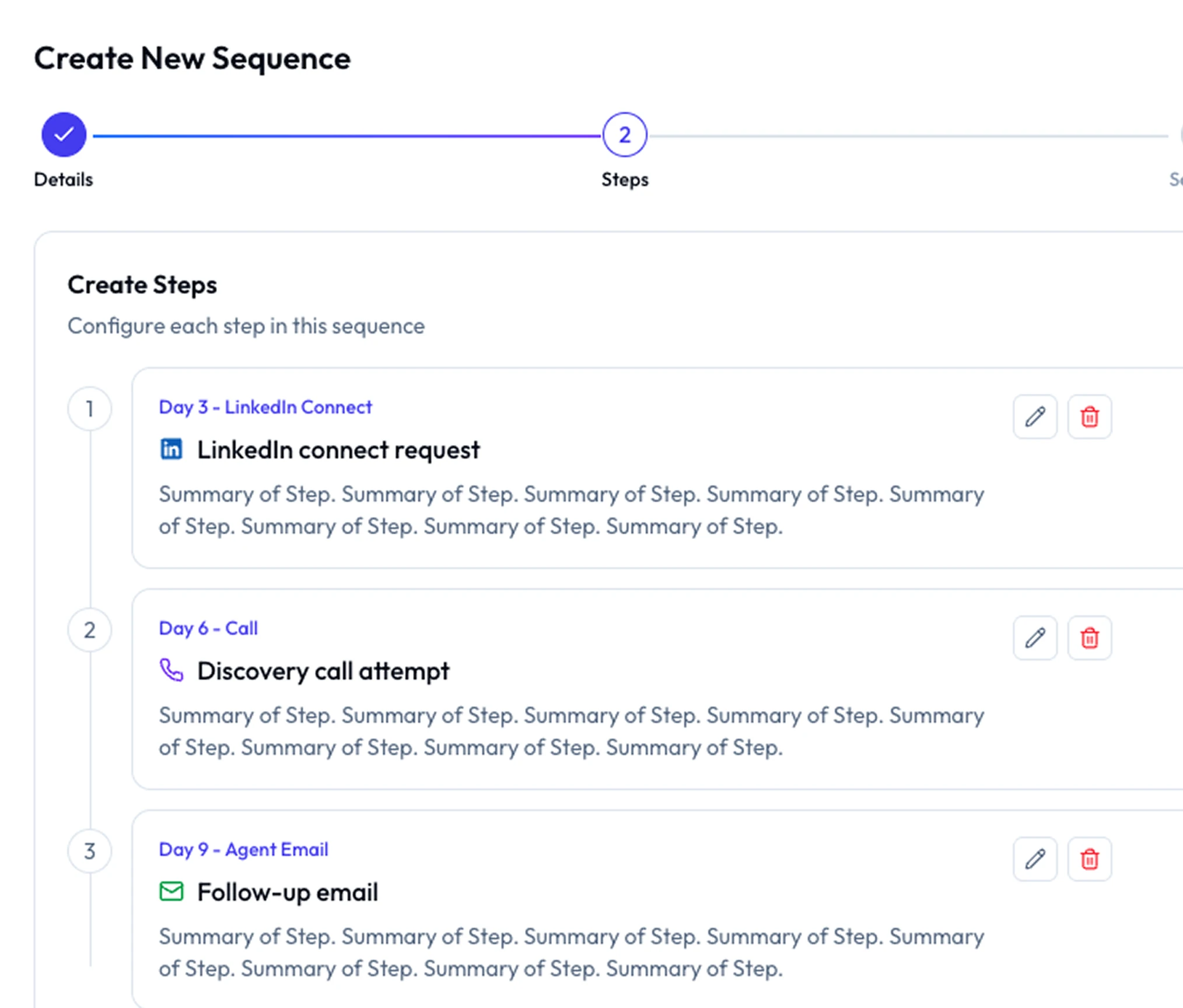Screen dimensions: 1183x1008
Task: Go back to completed Details step
Action: click(x=64, y=135)
